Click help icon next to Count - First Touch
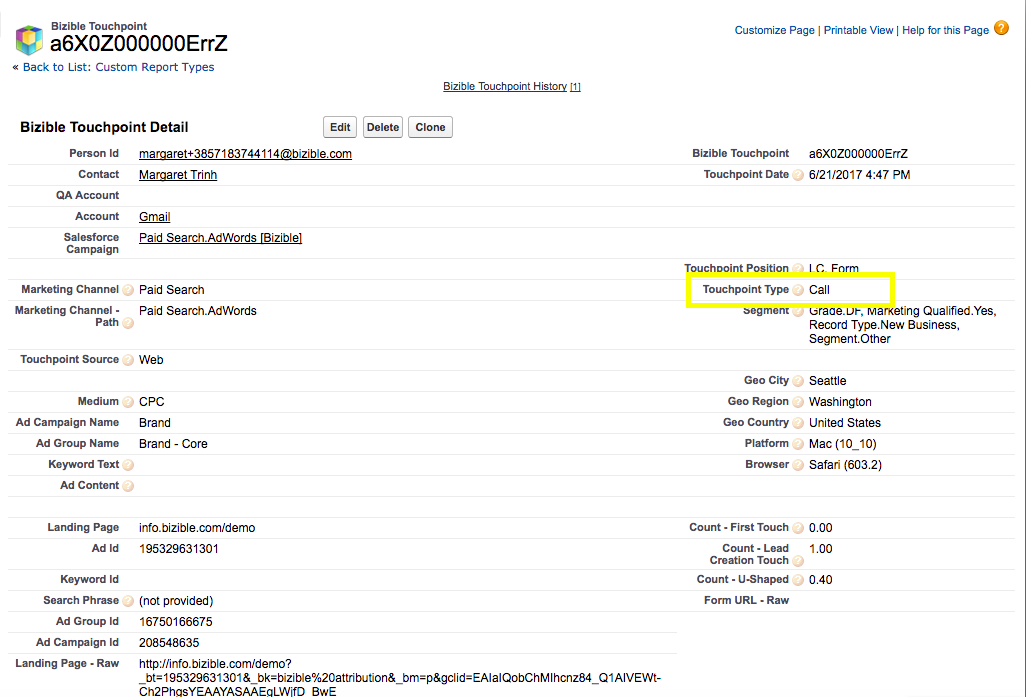 pyautogui.click(x=798, y=527)
